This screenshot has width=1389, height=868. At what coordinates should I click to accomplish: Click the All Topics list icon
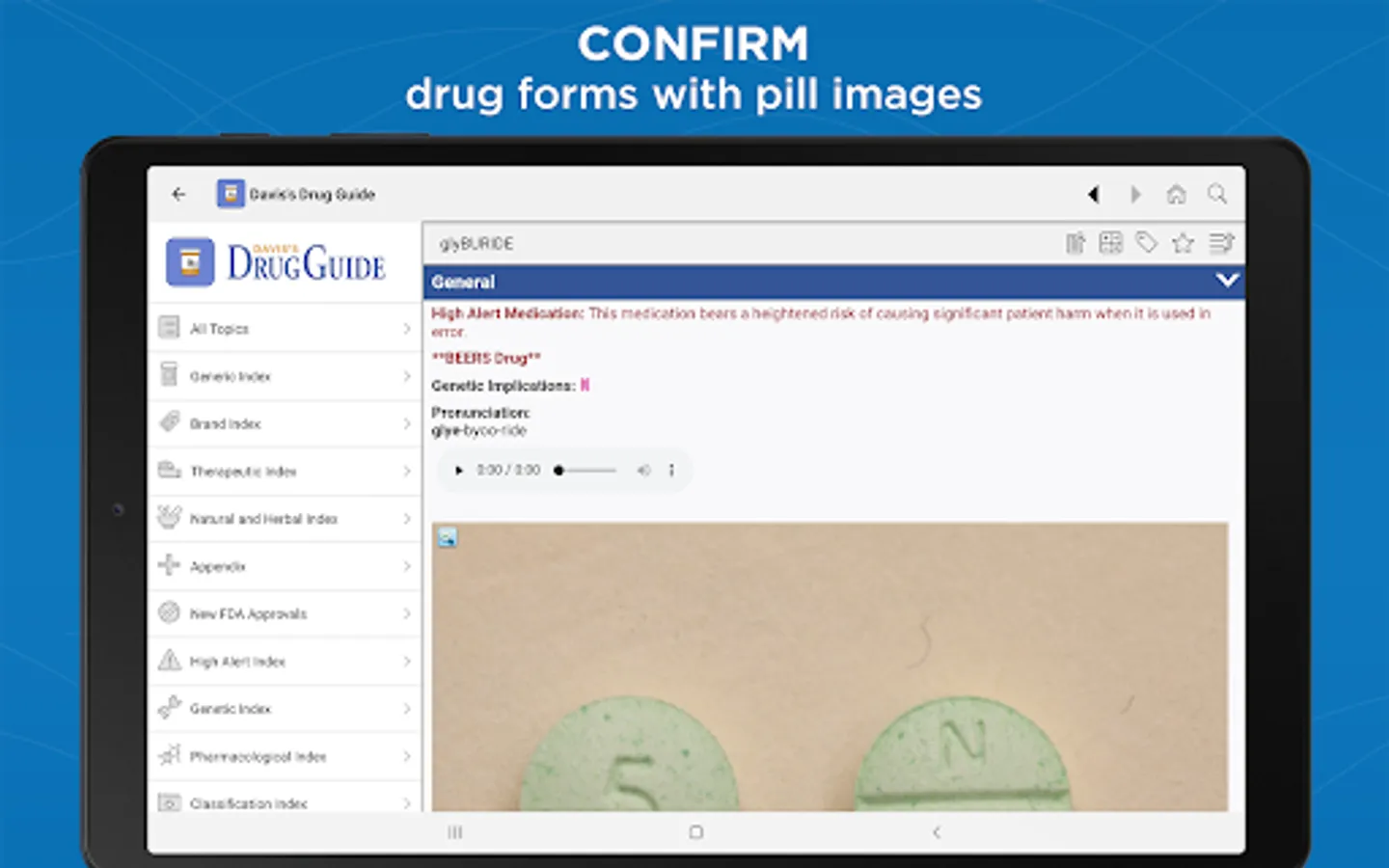[x=169, y=328]
